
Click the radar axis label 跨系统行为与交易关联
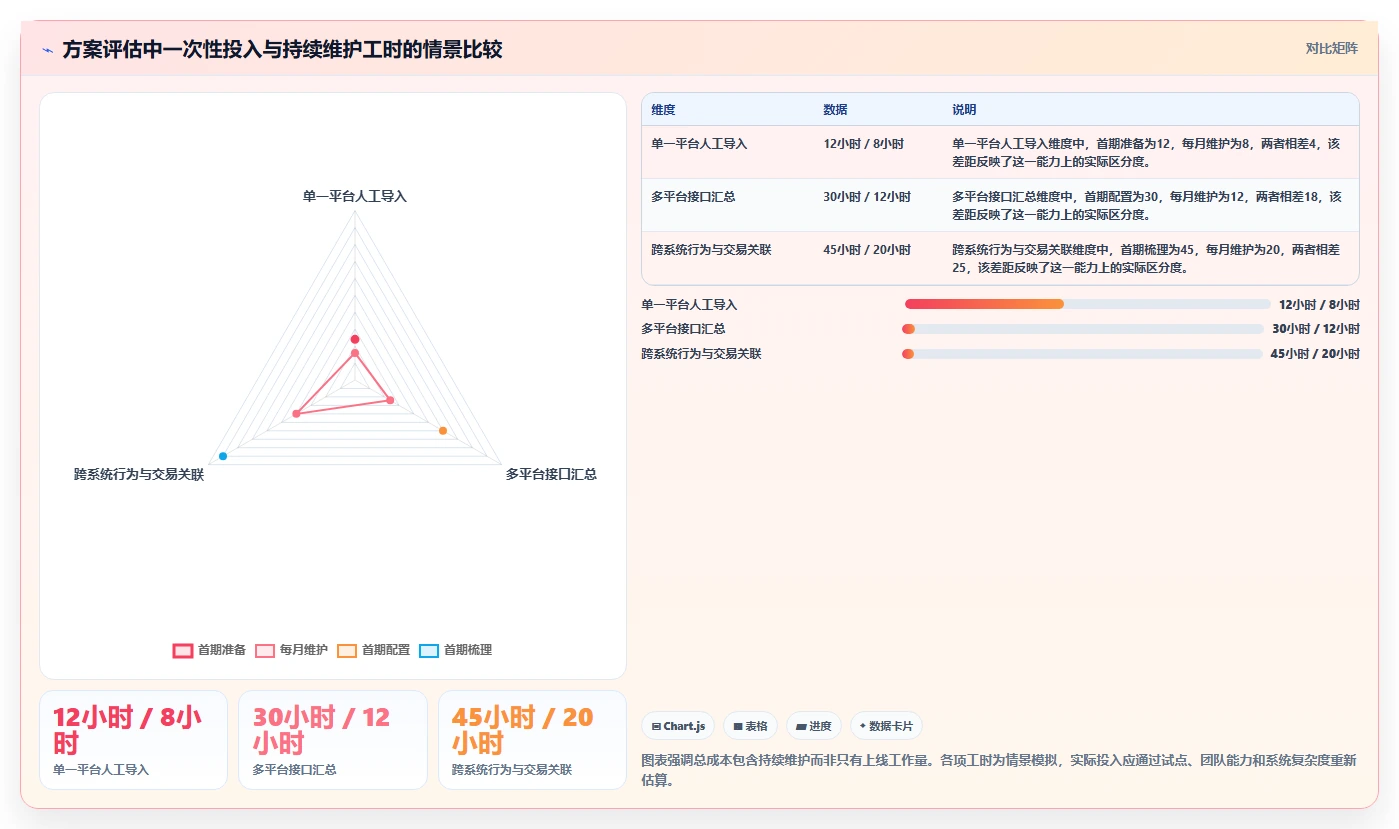point(139,475)
